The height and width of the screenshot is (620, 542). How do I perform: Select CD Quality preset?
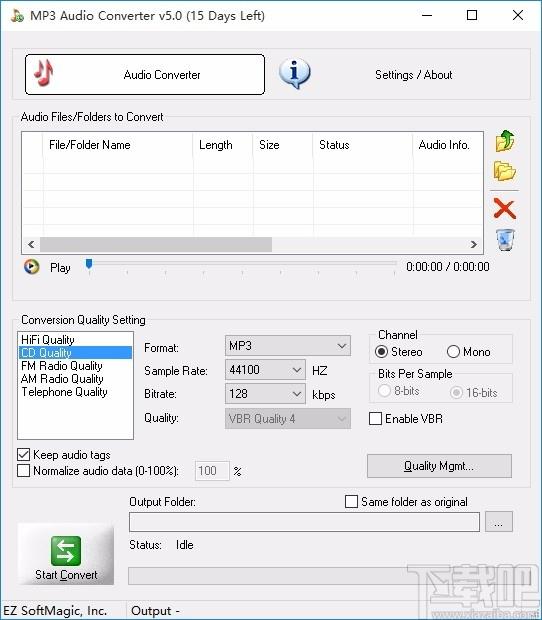[x=75, y=353]
